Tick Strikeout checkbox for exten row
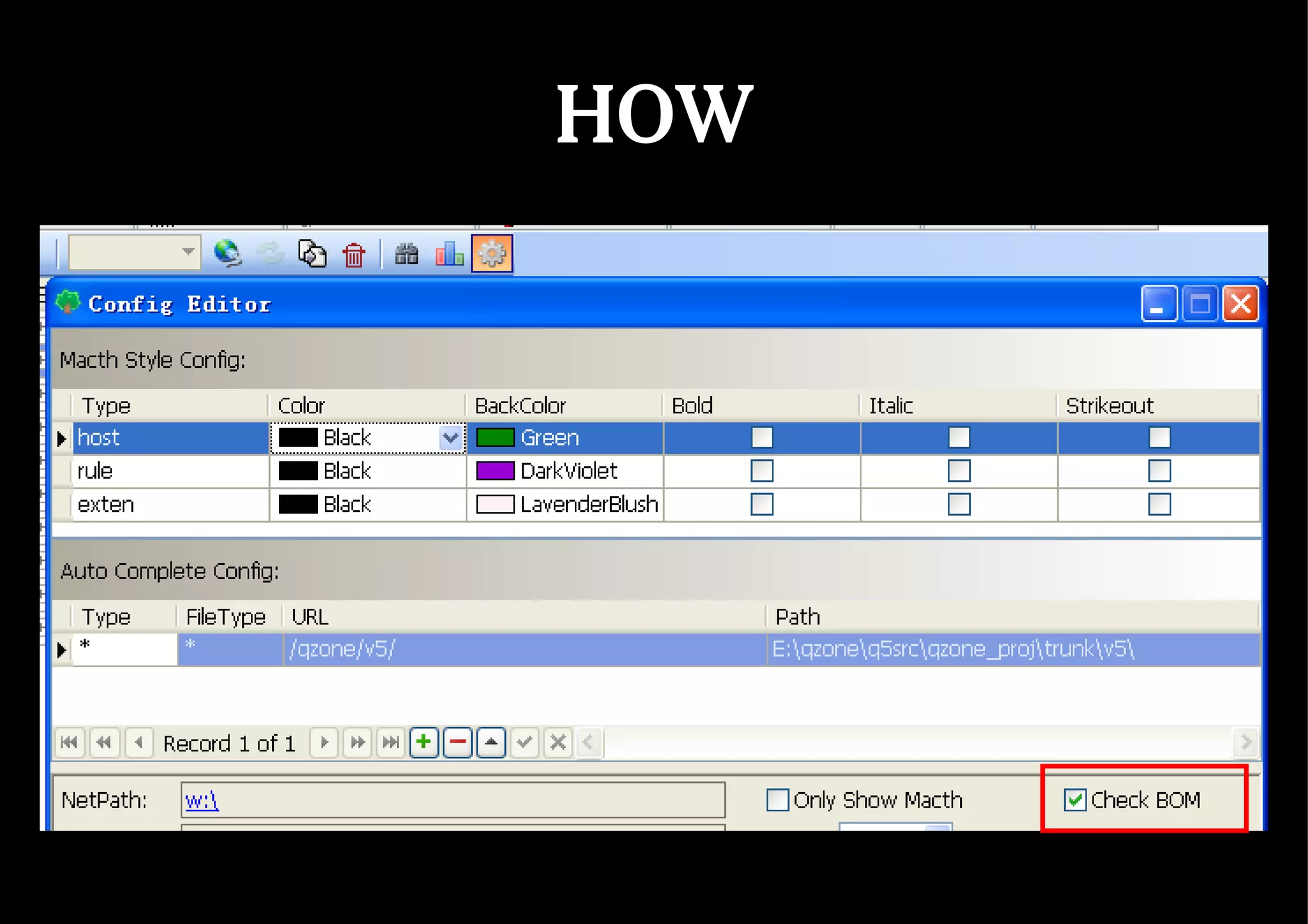 point(1159,504)
